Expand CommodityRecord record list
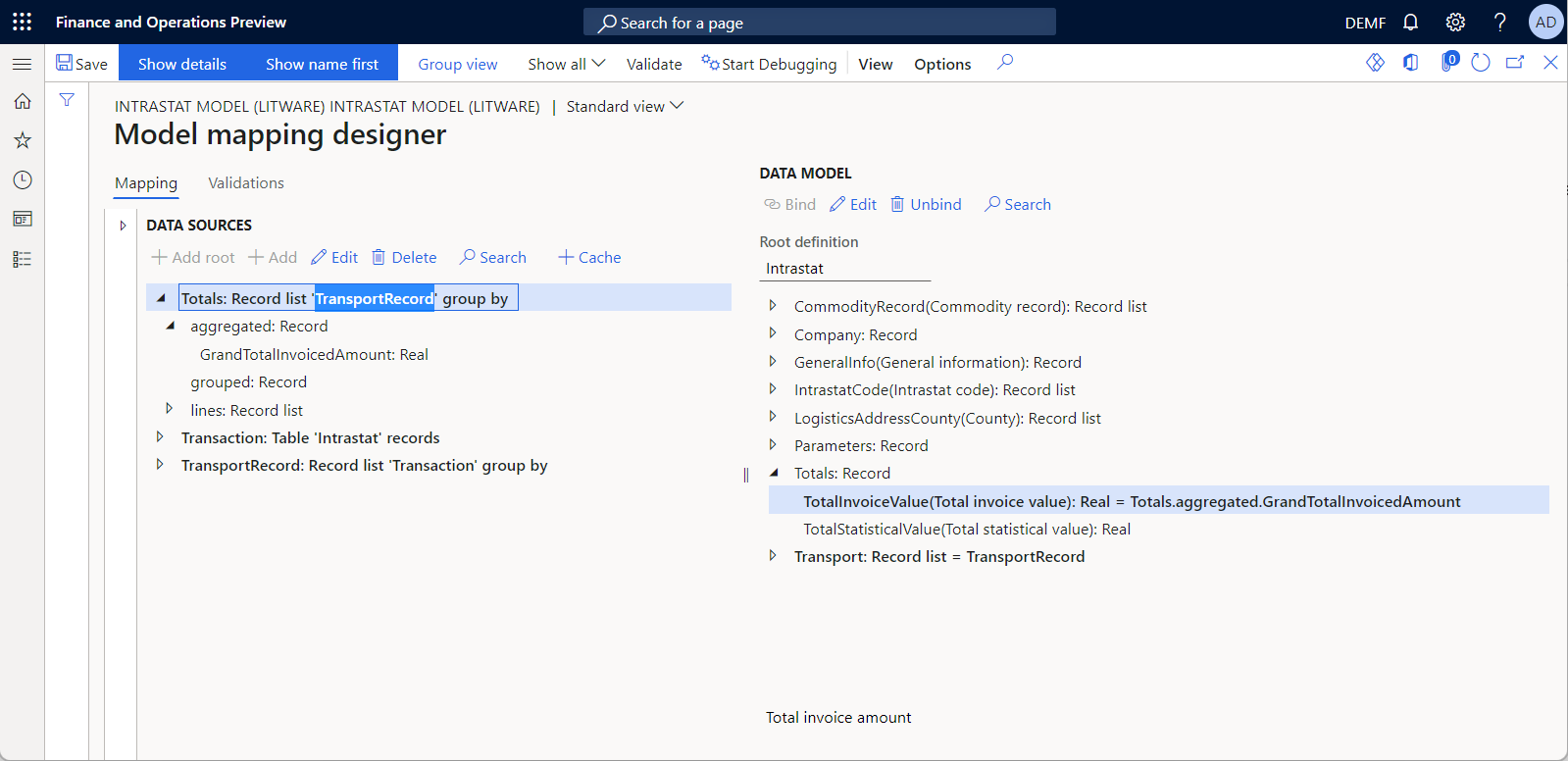The image size is (1568, 761). click(773, 305)
